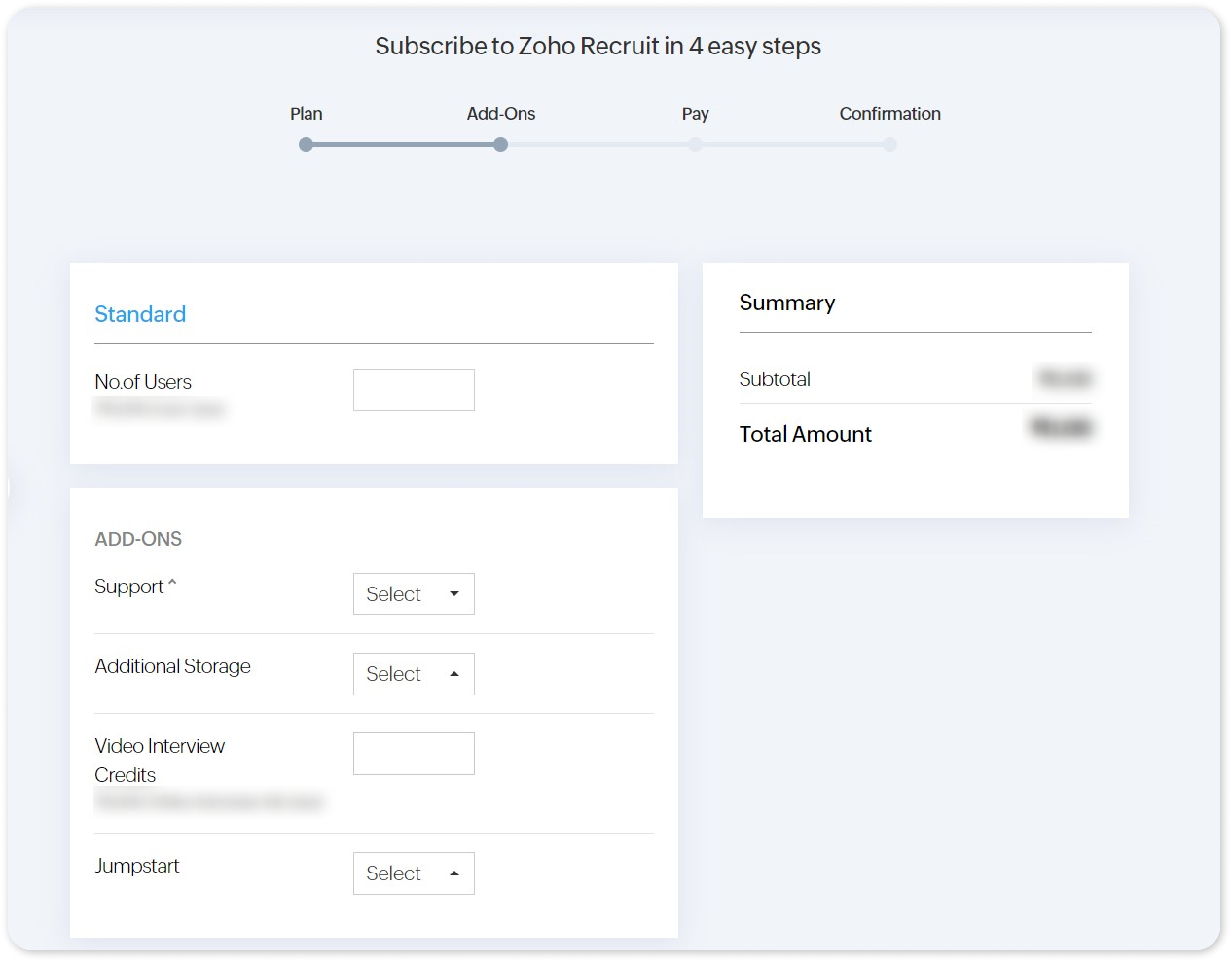Viewport: 1232px width, 962px height.
Task: Click the Jumpstart dropdown arrow icon
Action: click(454, 873)
